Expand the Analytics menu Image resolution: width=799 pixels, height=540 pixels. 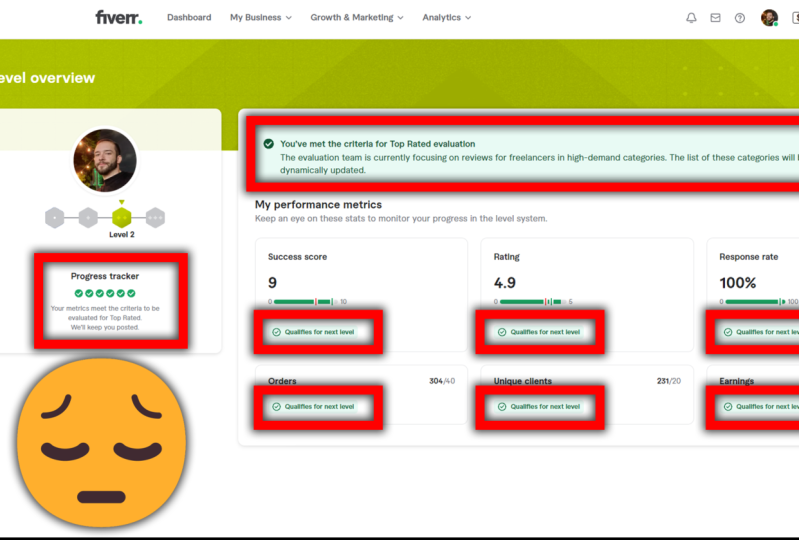coord(446,17)
